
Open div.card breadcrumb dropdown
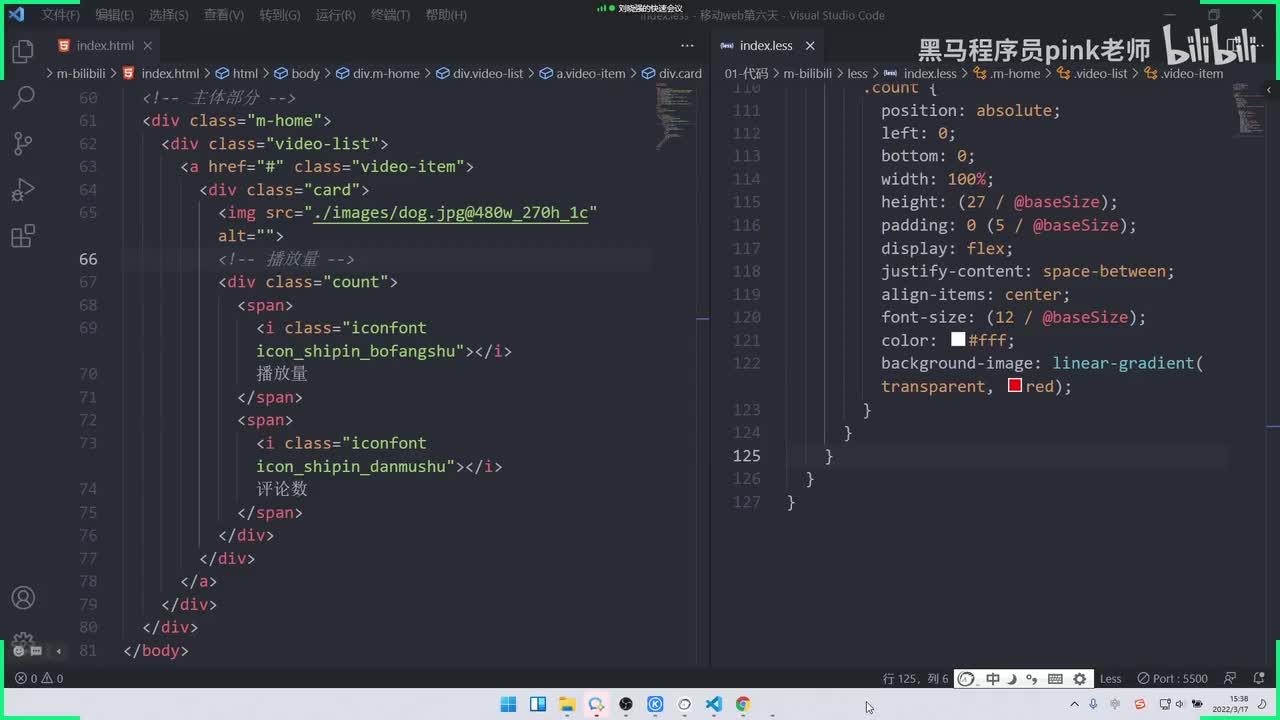[x=672, y=73]
